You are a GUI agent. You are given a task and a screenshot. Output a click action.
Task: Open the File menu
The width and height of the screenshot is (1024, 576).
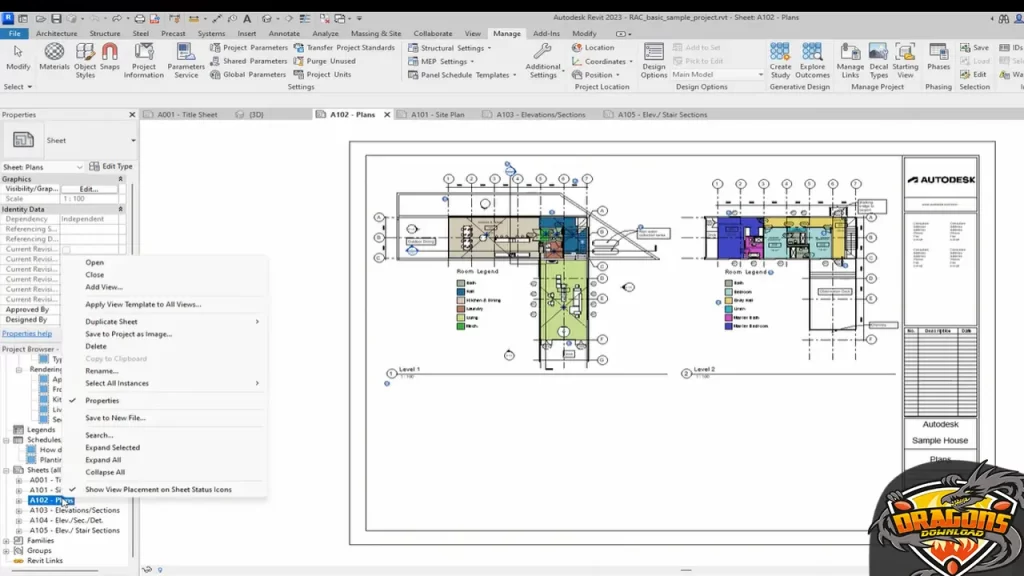pos(14,33)
